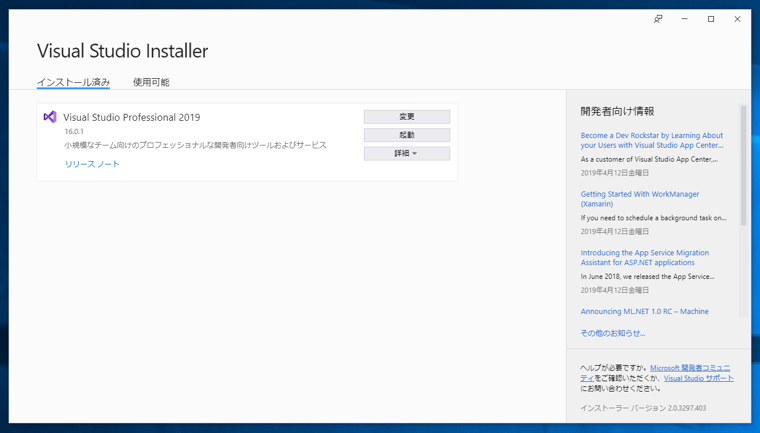Close the Visual Studio Installer window
This screenshot has height=433, width=760.
(737, 19)
